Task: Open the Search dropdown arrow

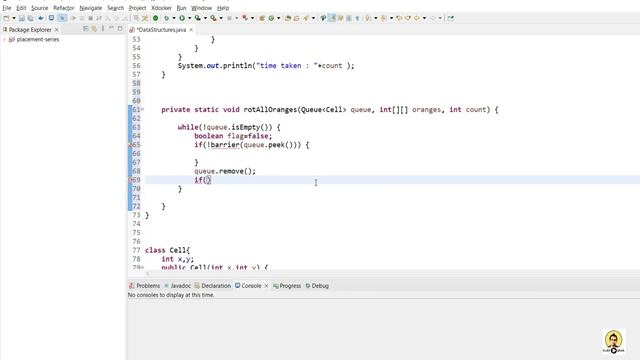Action: click(313, 18)
